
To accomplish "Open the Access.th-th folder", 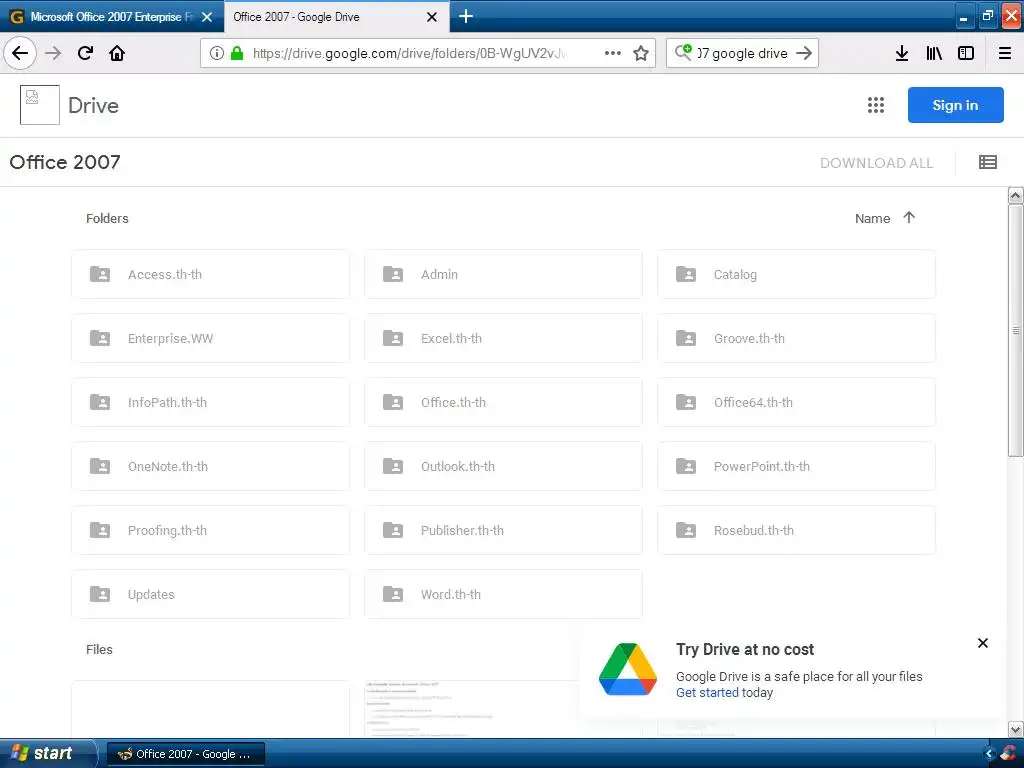I will pyautogui.click(x=210, y=274).
